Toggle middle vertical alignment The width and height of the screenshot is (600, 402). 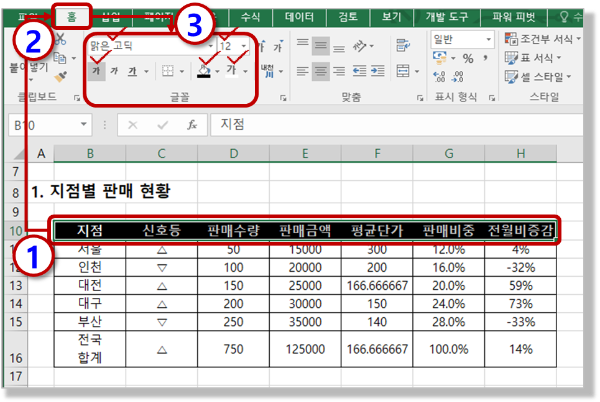321,46
